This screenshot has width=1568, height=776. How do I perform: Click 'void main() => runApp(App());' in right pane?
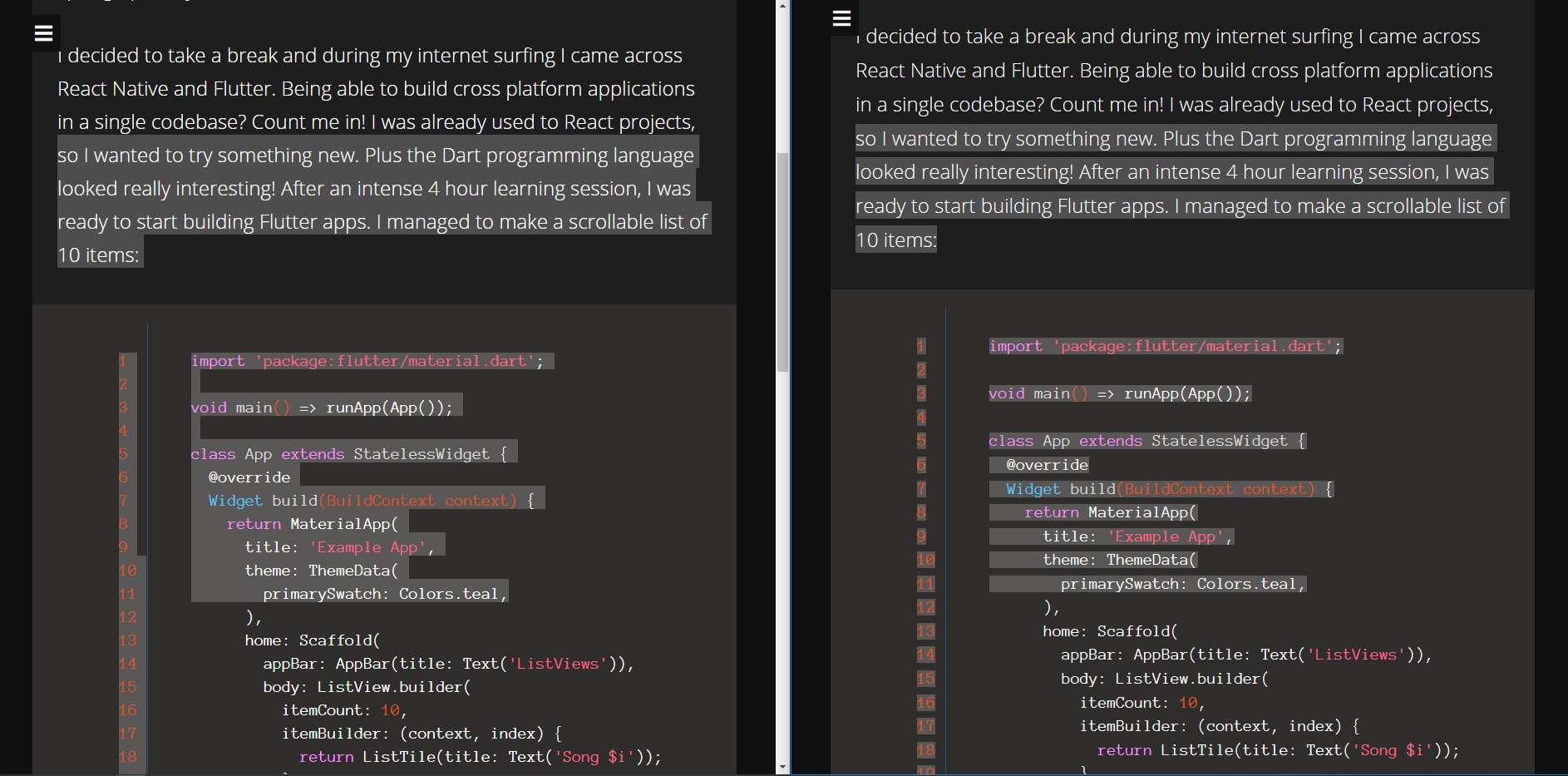pos(1120,393)
